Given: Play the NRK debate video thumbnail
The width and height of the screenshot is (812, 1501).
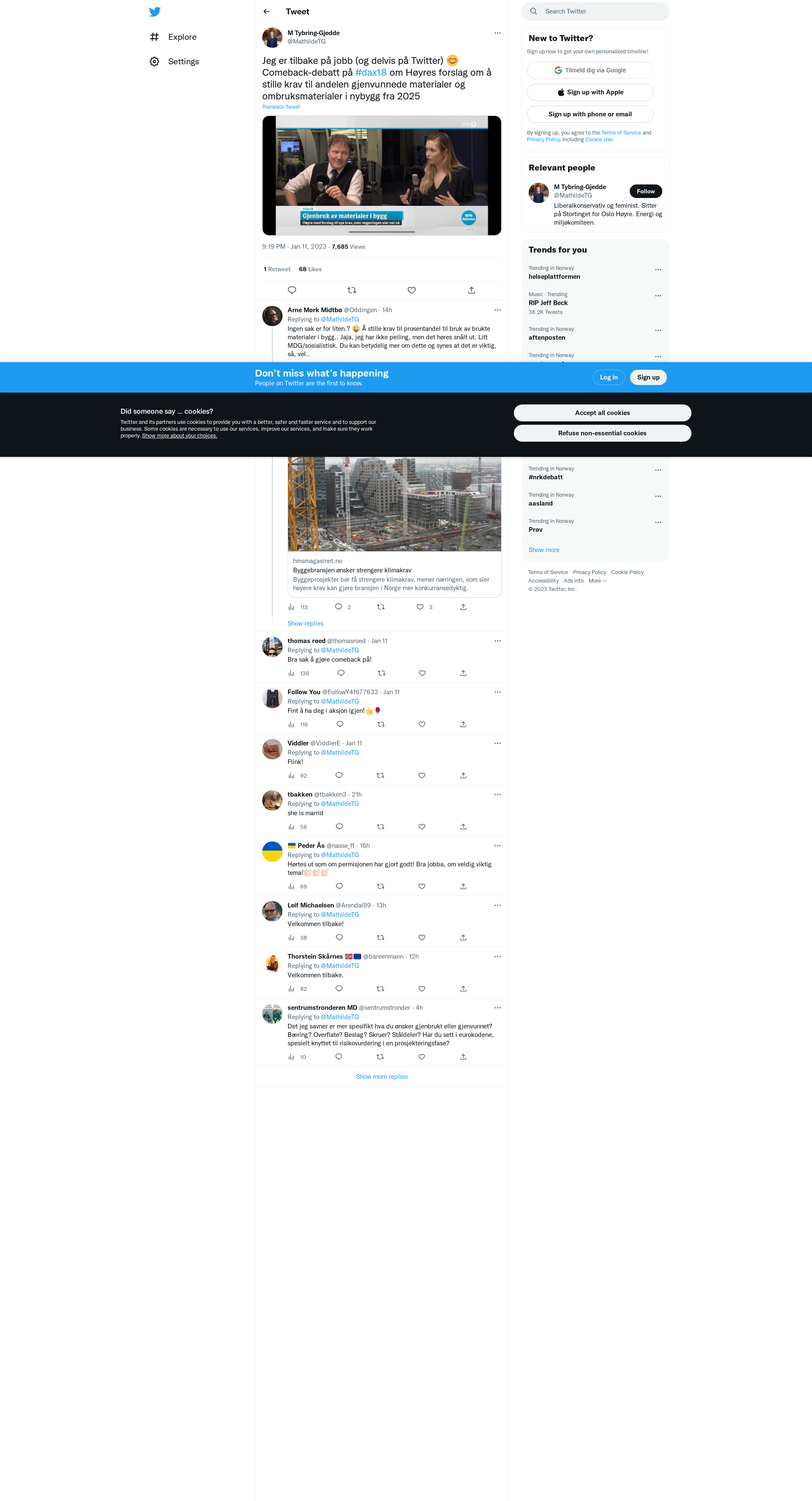Looking at the screenshot, I should (381, 176).
